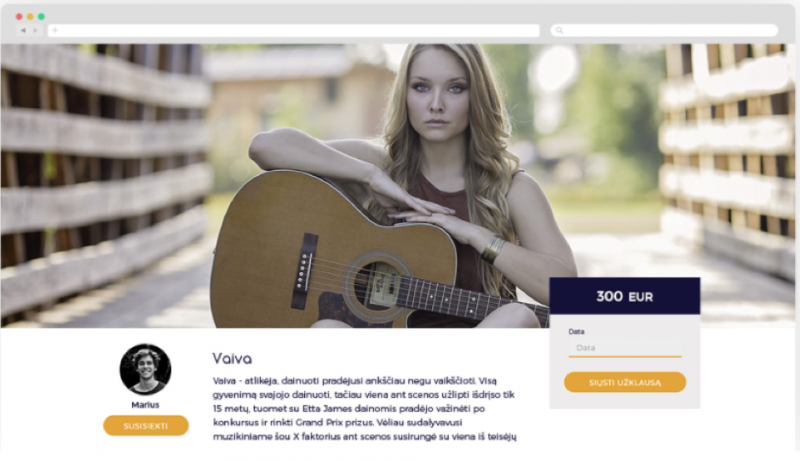Click into the Data date field
The width and height of the screenshot is (800, 461).
[624, 348]
